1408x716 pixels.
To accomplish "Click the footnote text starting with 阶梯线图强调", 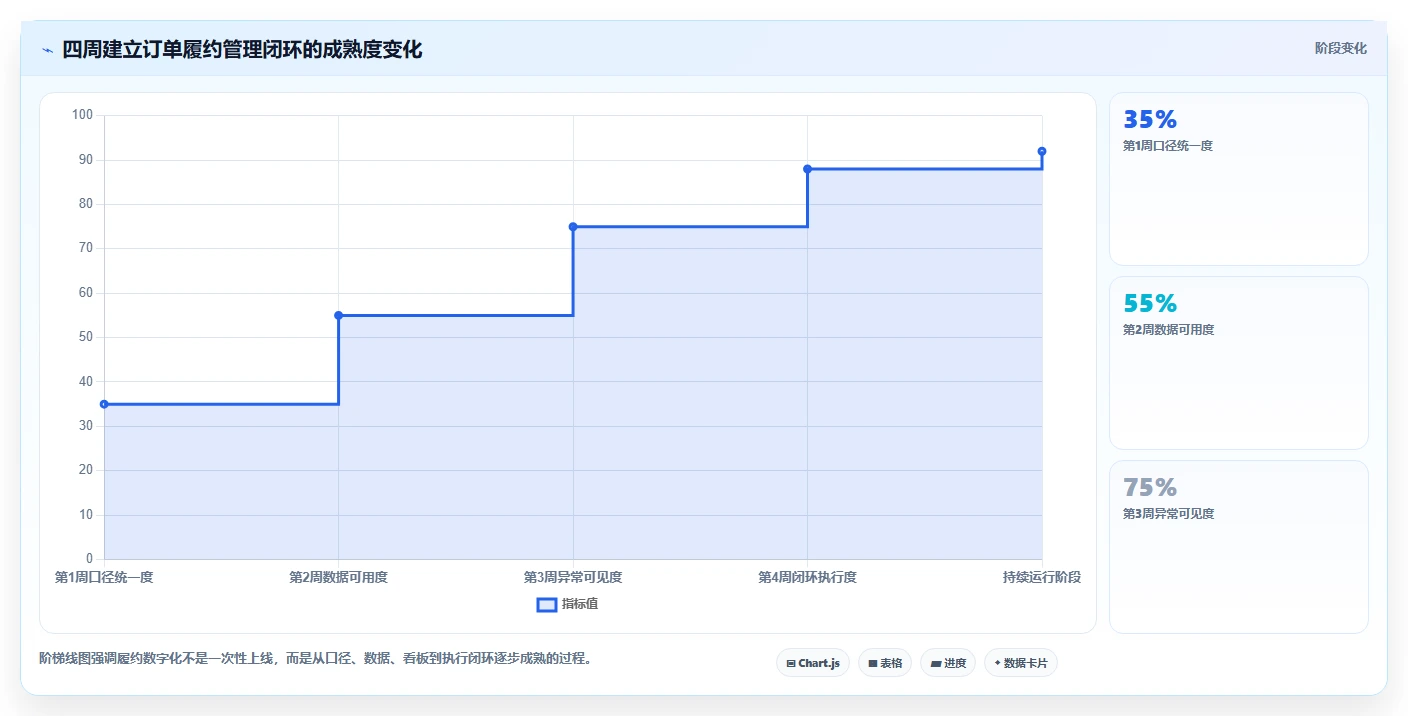I will (x=316, y=658).
